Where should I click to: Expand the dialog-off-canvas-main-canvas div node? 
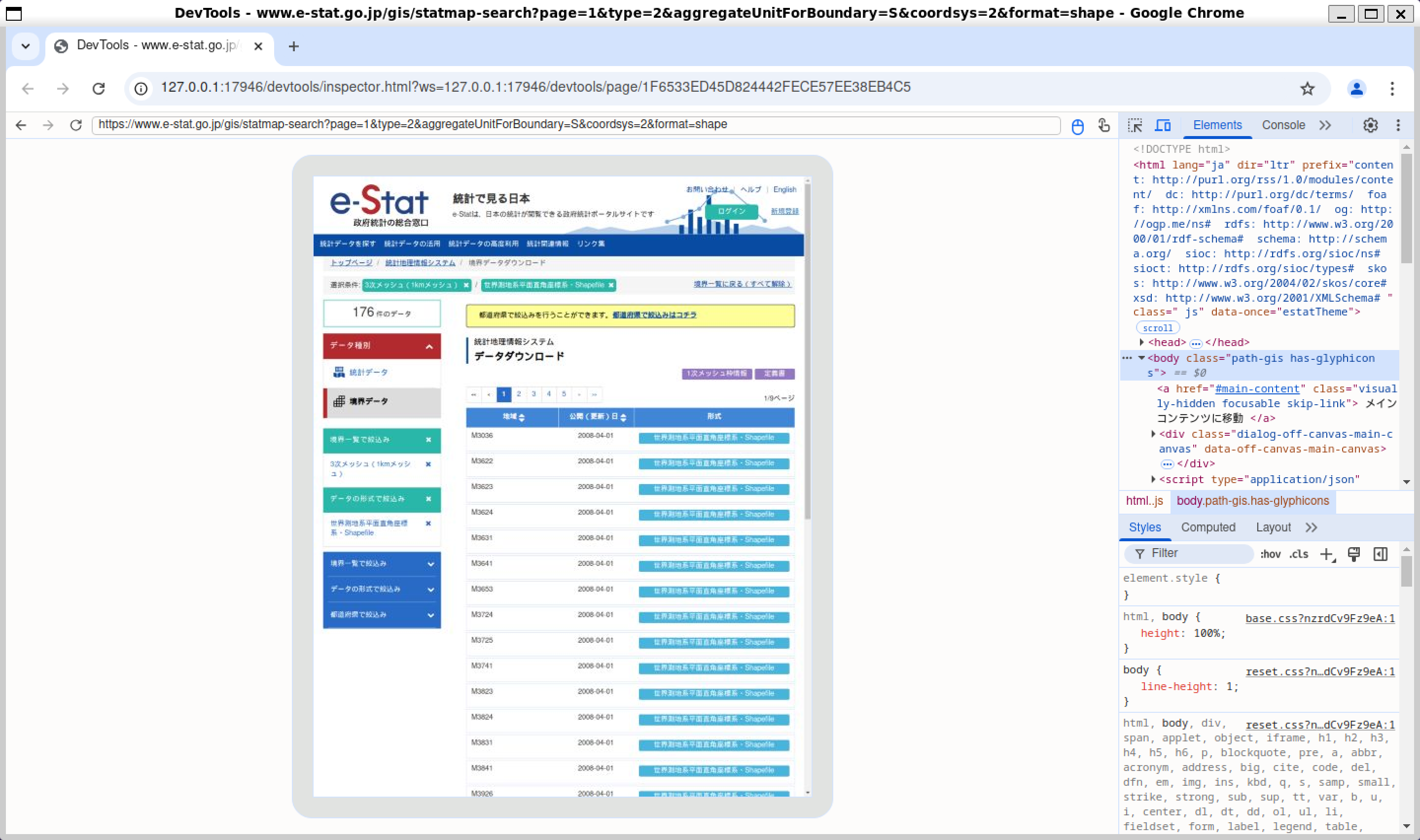pos(1153,434)
